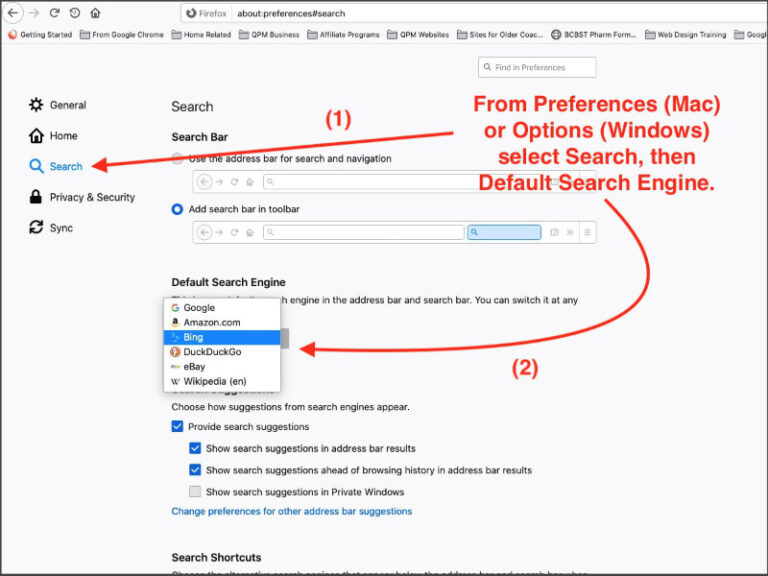Viewport: 768px width, 576px height.
Task: Open the Affiliate Programs bookmarks folder
Action: (x=343, y=35)
